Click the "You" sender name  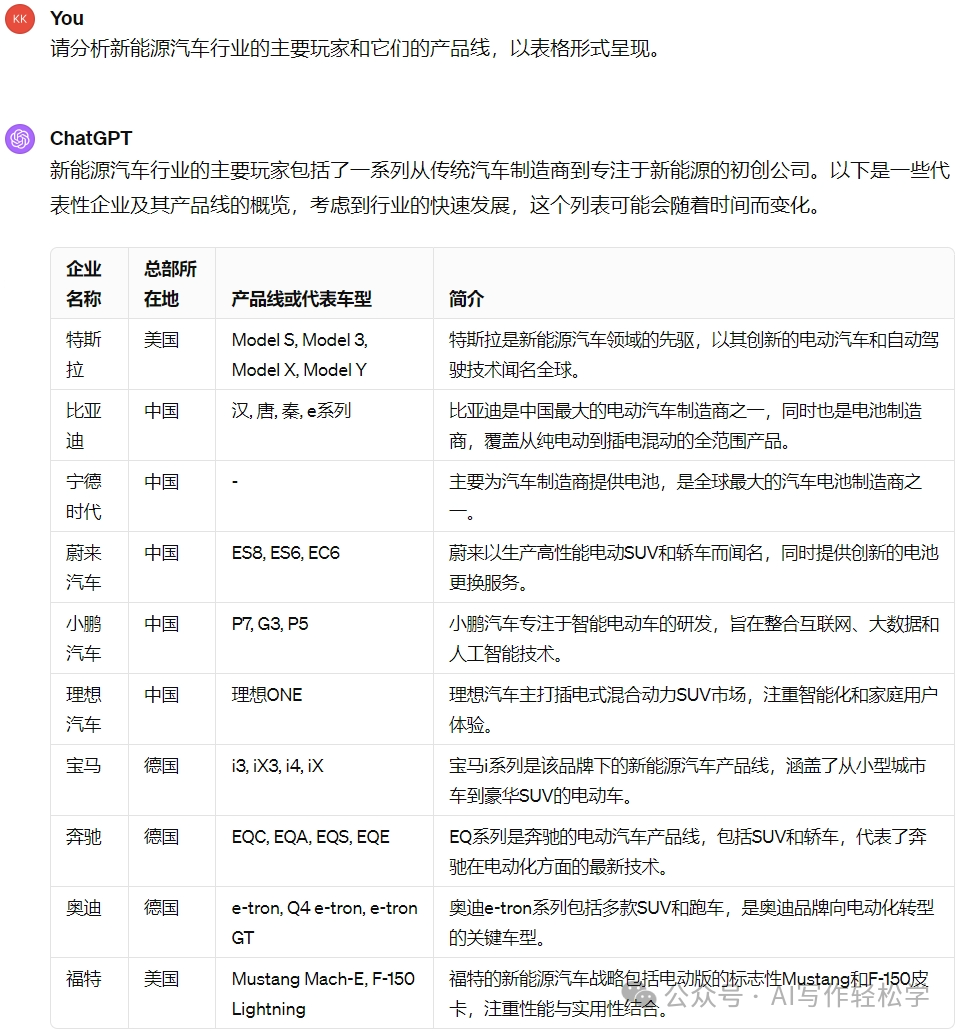[x=67, y=18]
